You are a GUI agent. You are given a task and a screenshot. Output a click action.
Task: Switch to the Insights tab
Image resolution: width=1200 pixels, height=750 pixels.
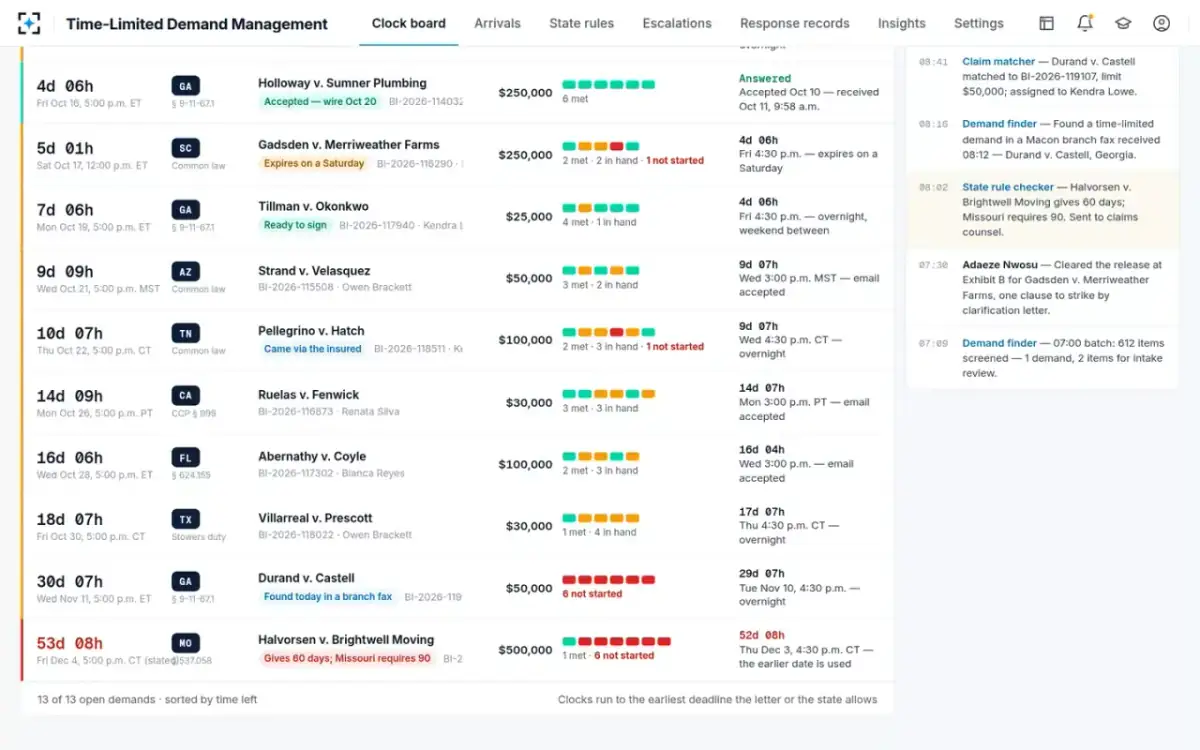pyautogui.click(x=902, y=23)
